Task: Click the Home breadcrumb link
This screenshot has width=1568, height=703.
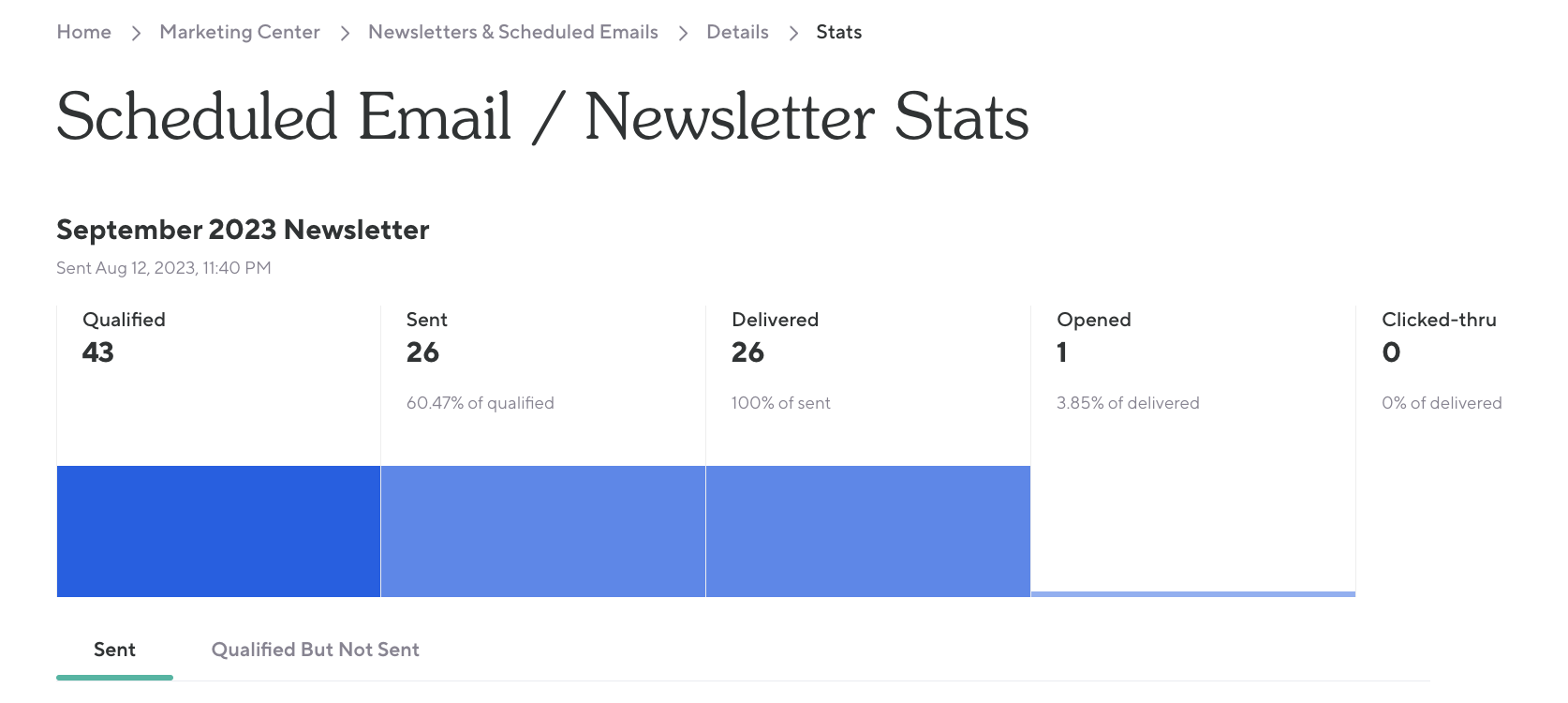Action: 83,32
